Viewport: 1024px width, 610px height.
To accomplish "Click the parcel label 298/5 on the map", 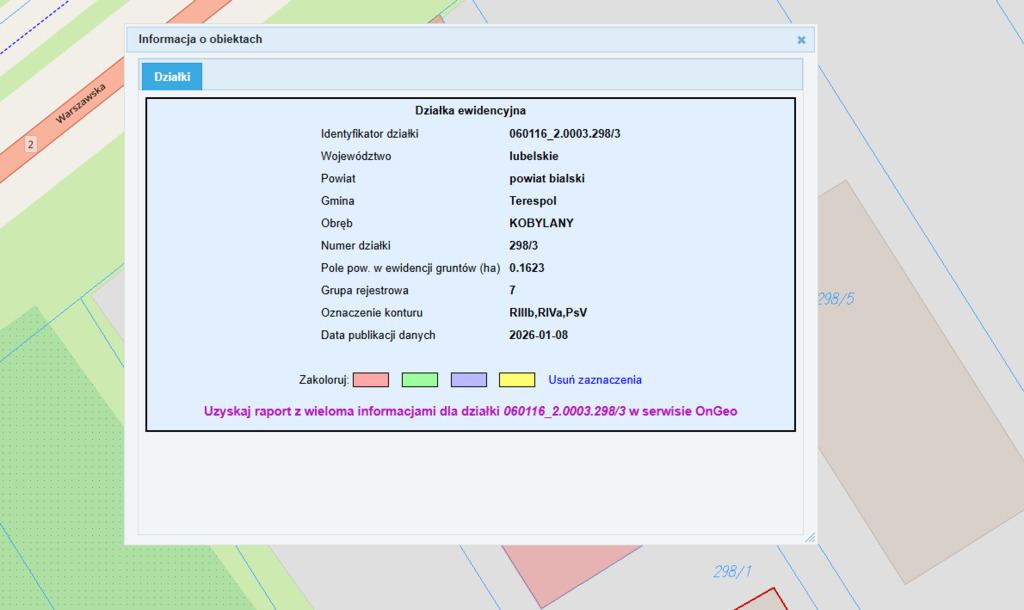I will (x=836, y=299).
